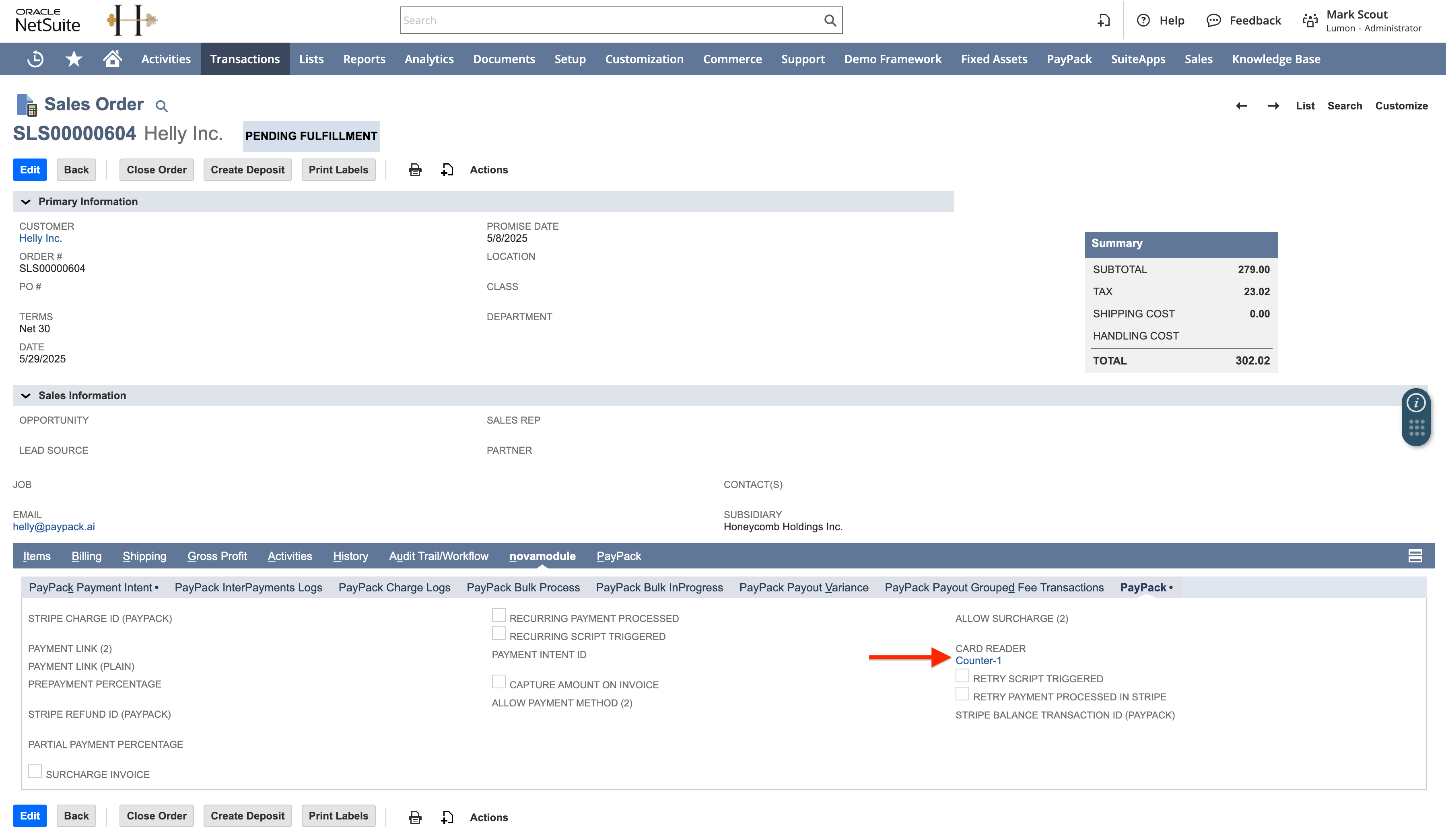Open the Counter-1 card reader link
Screen dimensions: 1446x840
[978, 661]
